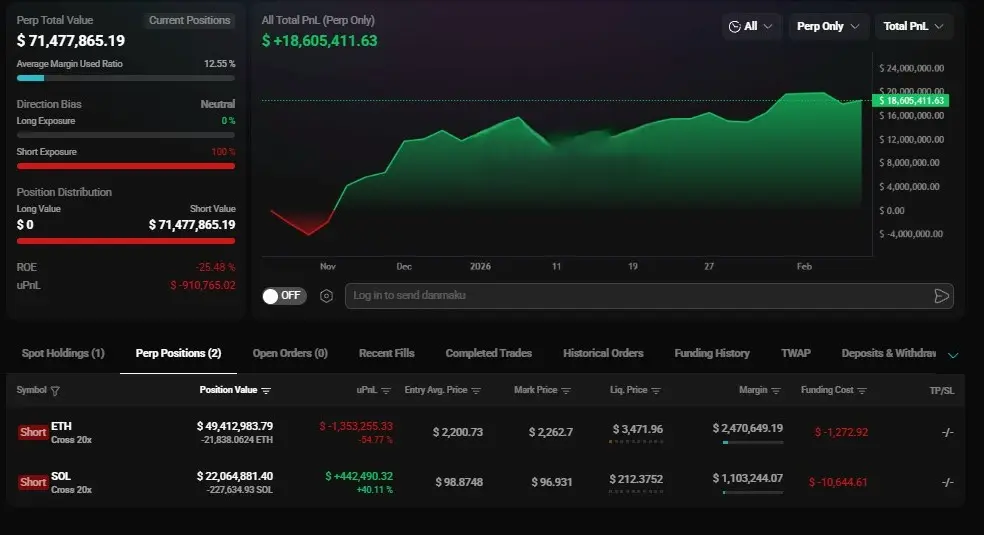Click the Perp Total Value $71,477,865.19
Viewport: 984px width, 535px height.
pos(71,41)
